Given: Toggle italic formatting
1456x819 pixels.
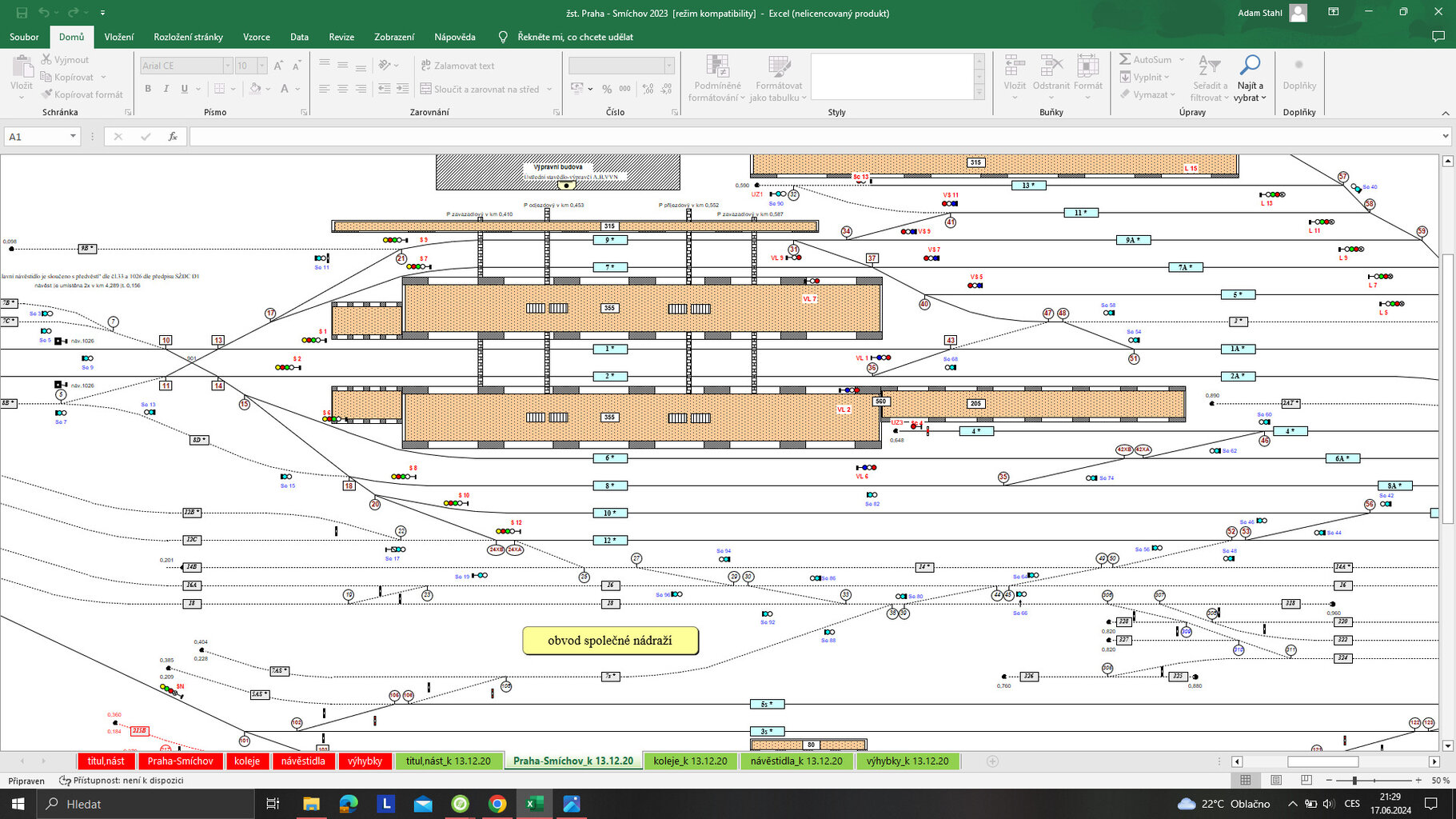Looking at the screenshot, I should click(166, 89).
